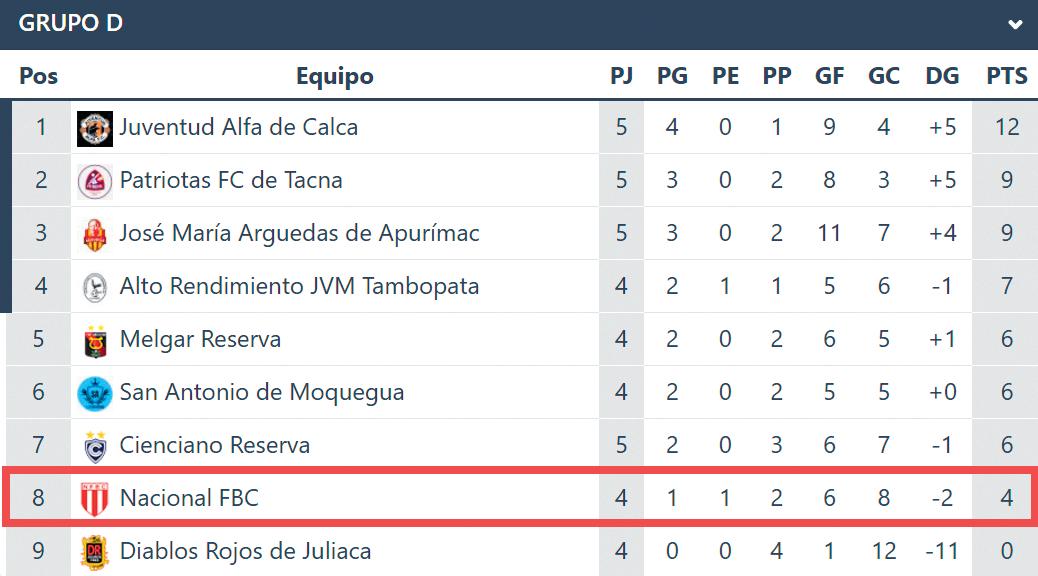Open the Juventud Alfa de Calca team name

[x=238, y=127]
